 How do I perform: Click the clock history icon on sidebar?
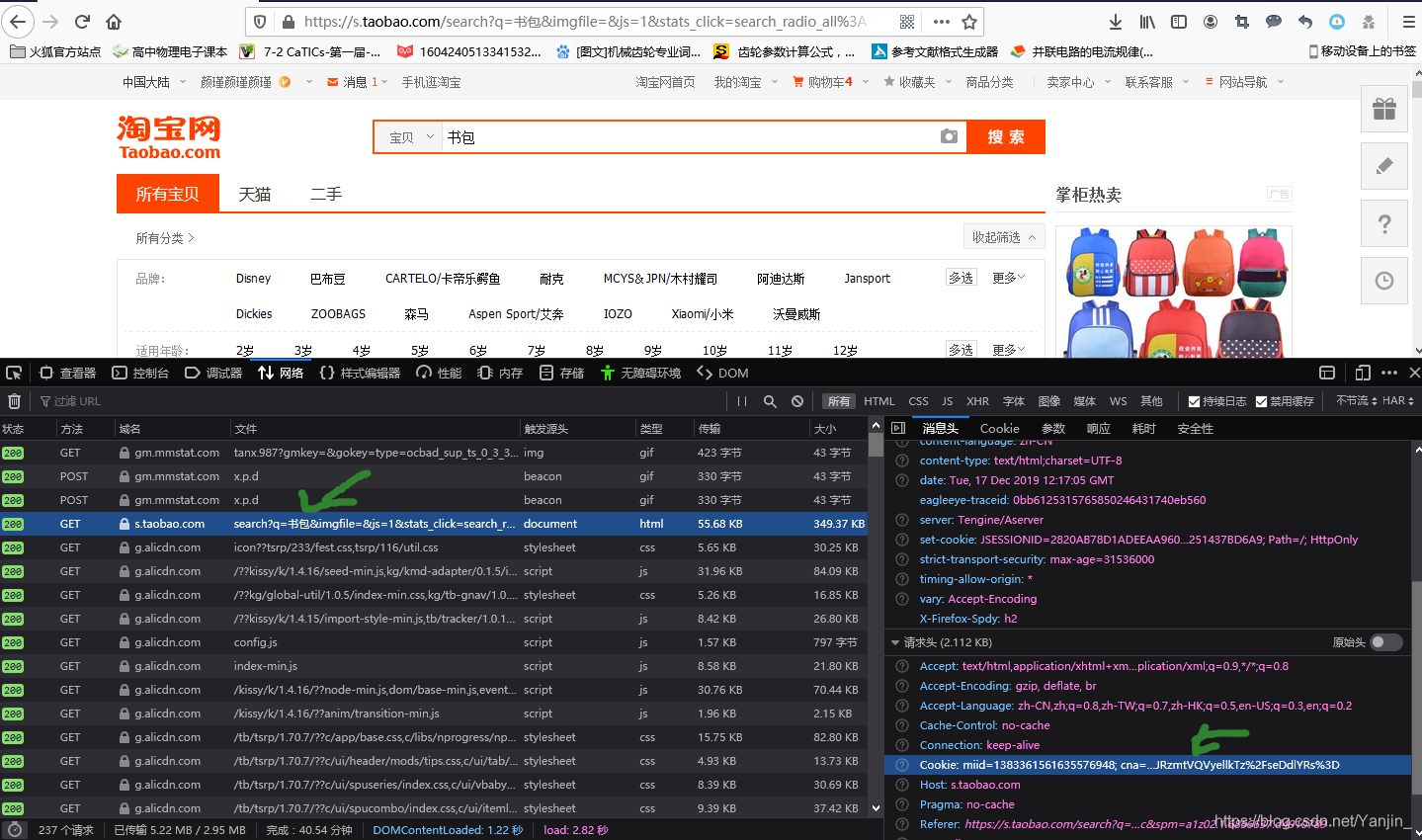coord(1384,281)
